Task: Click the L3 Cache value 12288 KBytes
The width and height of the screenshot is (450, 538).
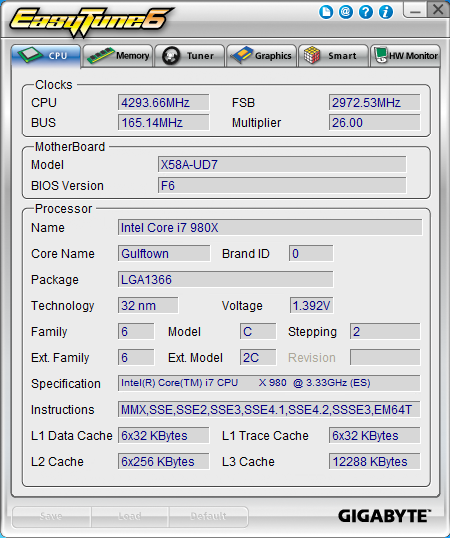Action: (x=374, y=461)
